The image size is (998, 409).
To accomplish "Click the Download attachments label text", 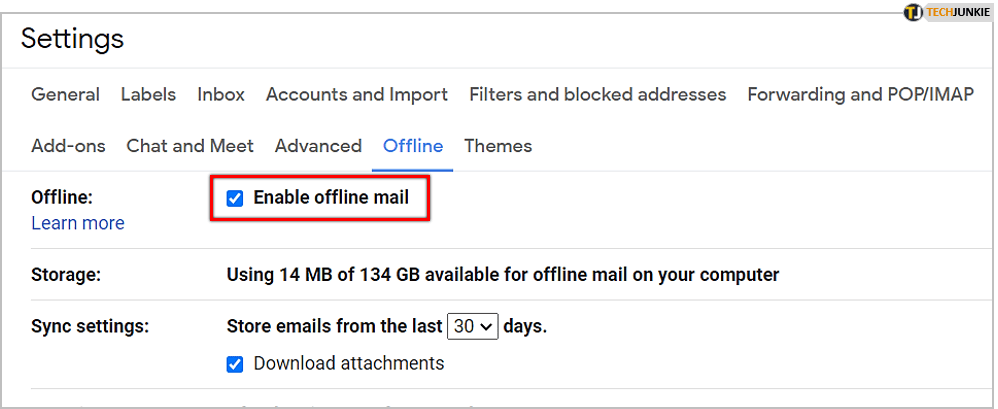I will (x=349, y=363).
